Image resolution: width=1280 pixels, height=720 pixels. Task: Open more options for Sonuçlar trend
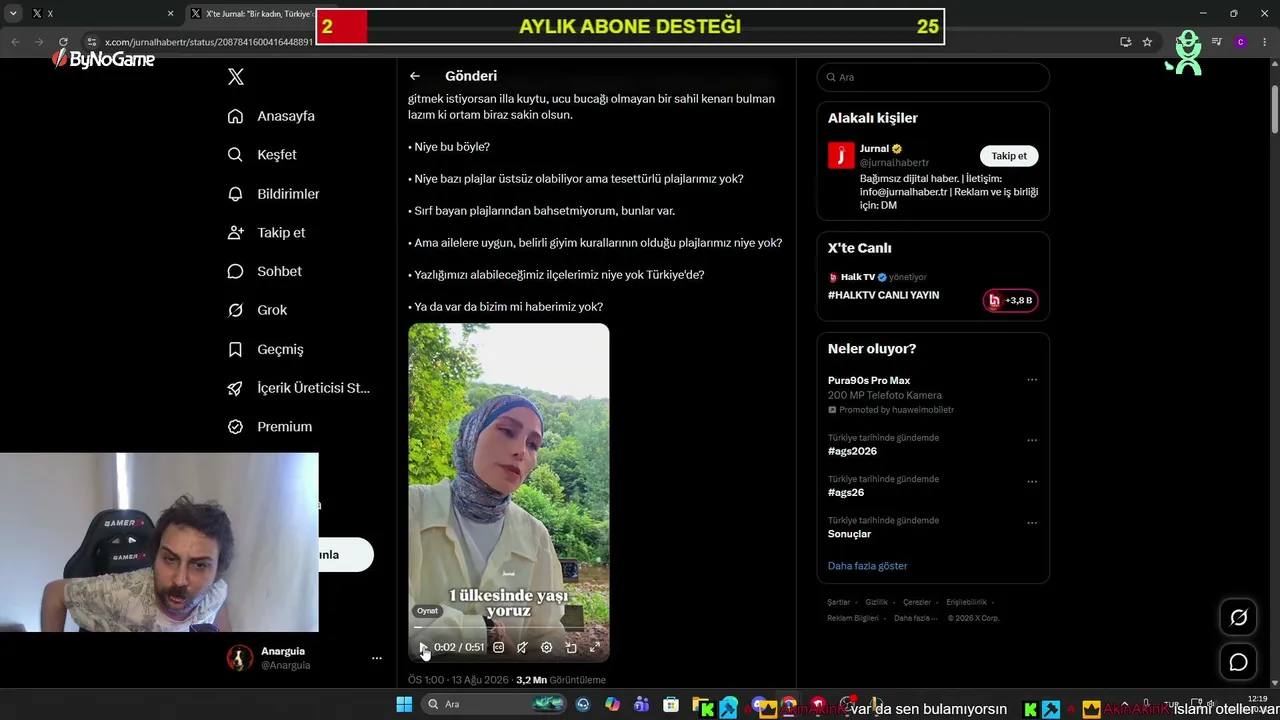click(x=1032, y=523)
